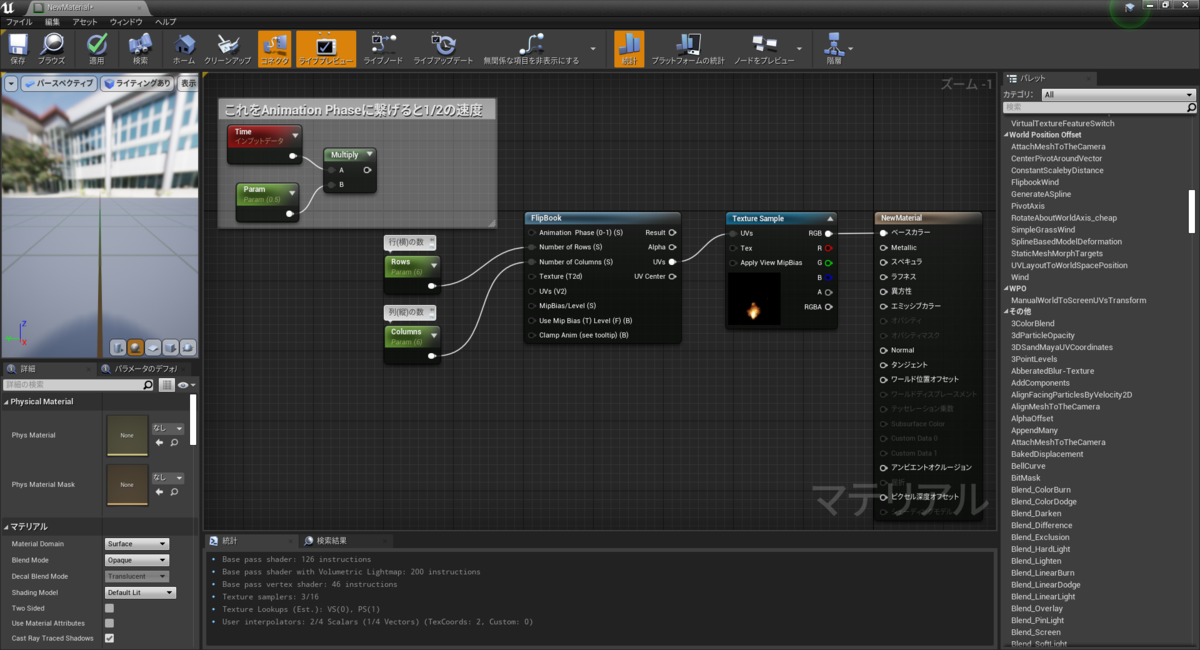Open the 編集 (Edit) menu
The height and width of the screenshot is (650, 1200).
point(52,22)
